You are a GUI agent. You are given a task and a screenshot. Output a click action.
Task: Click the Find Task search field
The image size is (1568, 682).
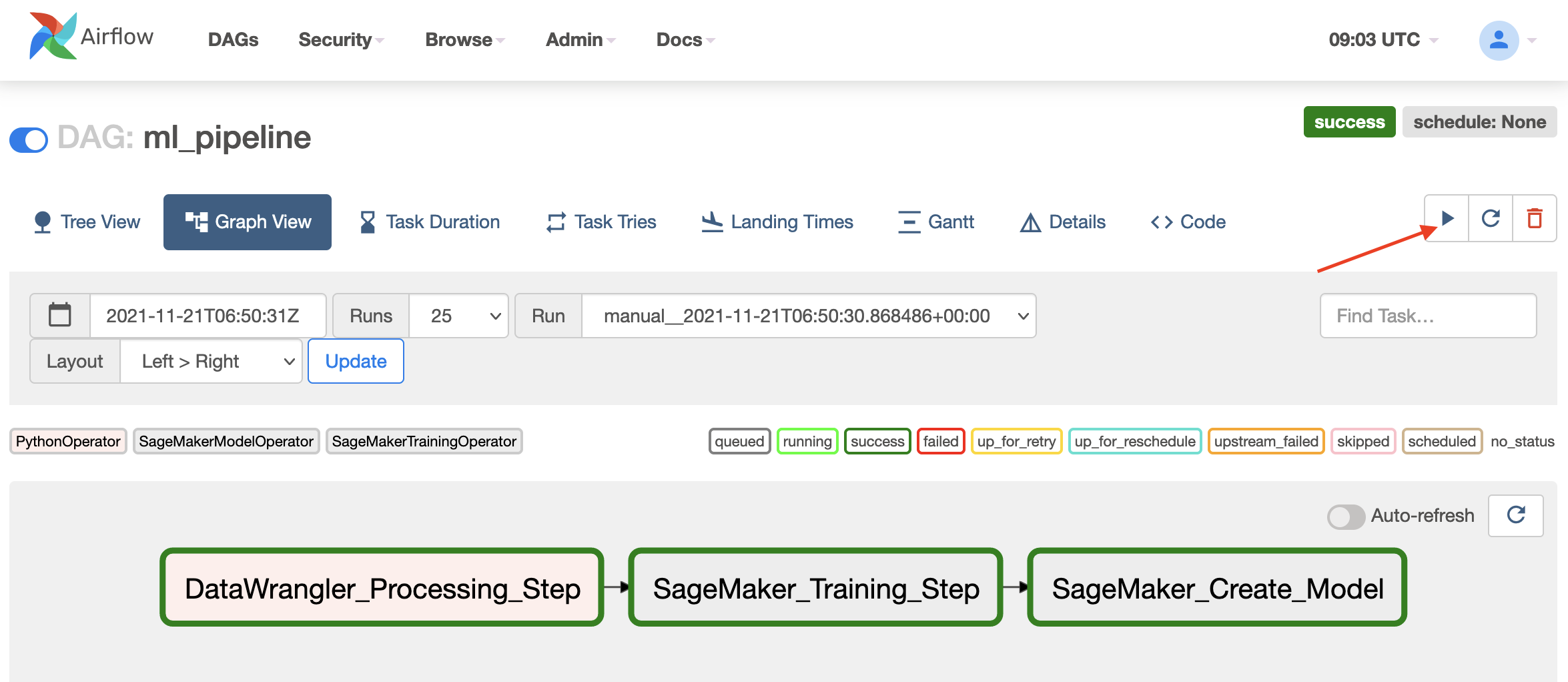pos(1428,316)
